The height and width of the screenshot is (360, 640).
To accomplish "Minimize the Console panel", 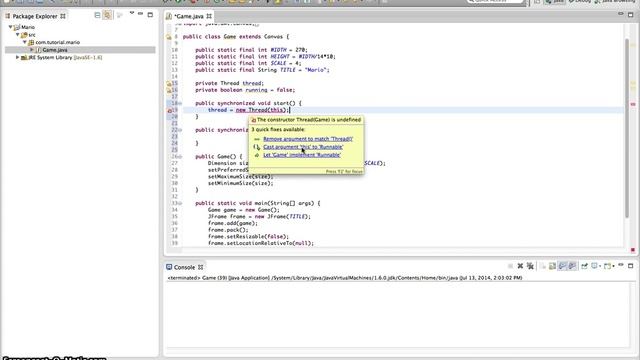I will point(620,265).
